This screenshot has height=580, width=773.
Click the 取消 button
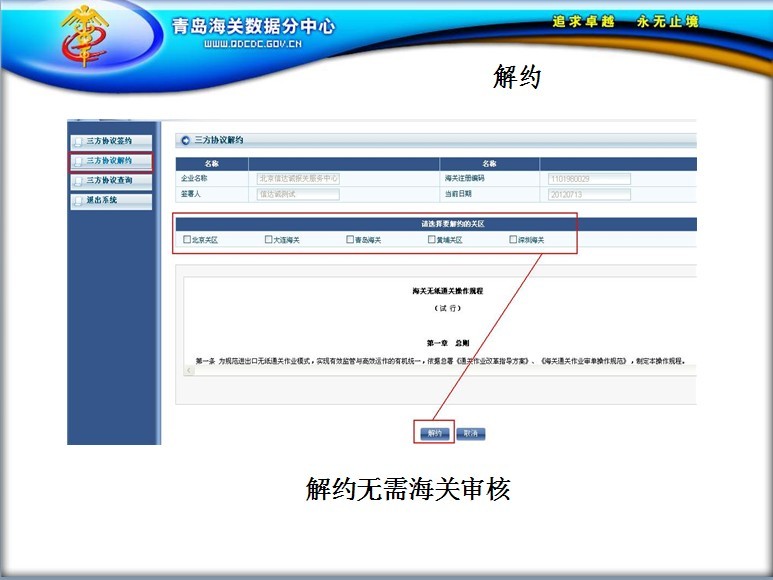tap(470, 434)
